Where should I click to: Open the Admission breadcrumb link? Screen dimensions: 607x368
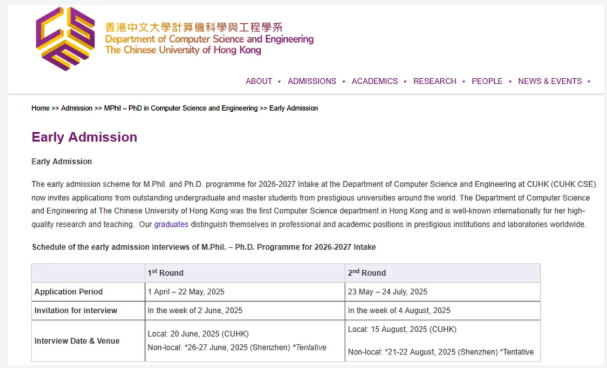click(x=77, y=108)
